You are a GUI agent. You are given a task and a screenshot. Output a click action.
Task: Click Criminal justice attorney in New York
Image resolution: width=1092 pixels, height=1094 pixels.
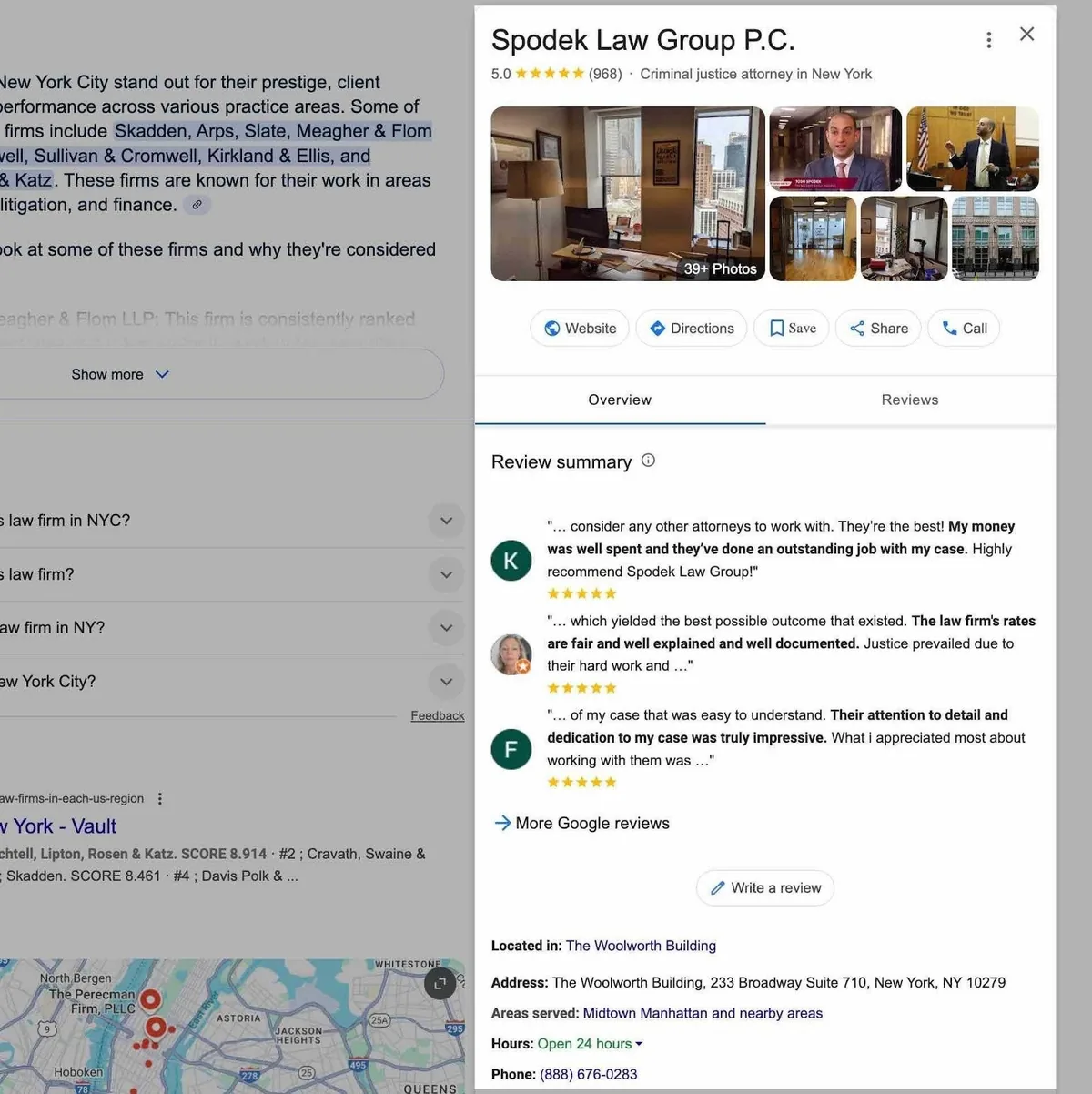pos(755,74)
